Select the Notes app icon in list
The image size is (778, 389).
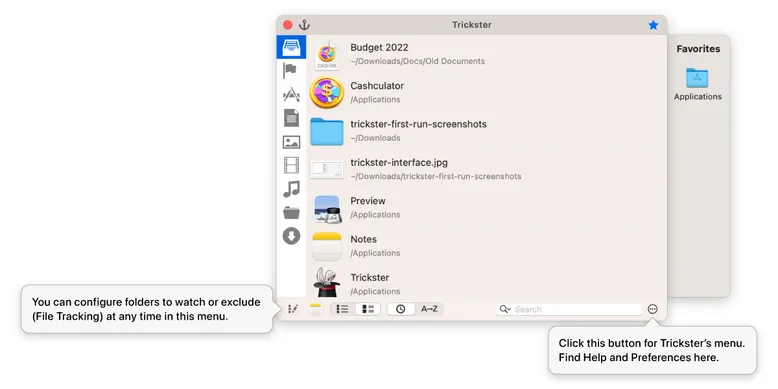click(x=326, y=246)
